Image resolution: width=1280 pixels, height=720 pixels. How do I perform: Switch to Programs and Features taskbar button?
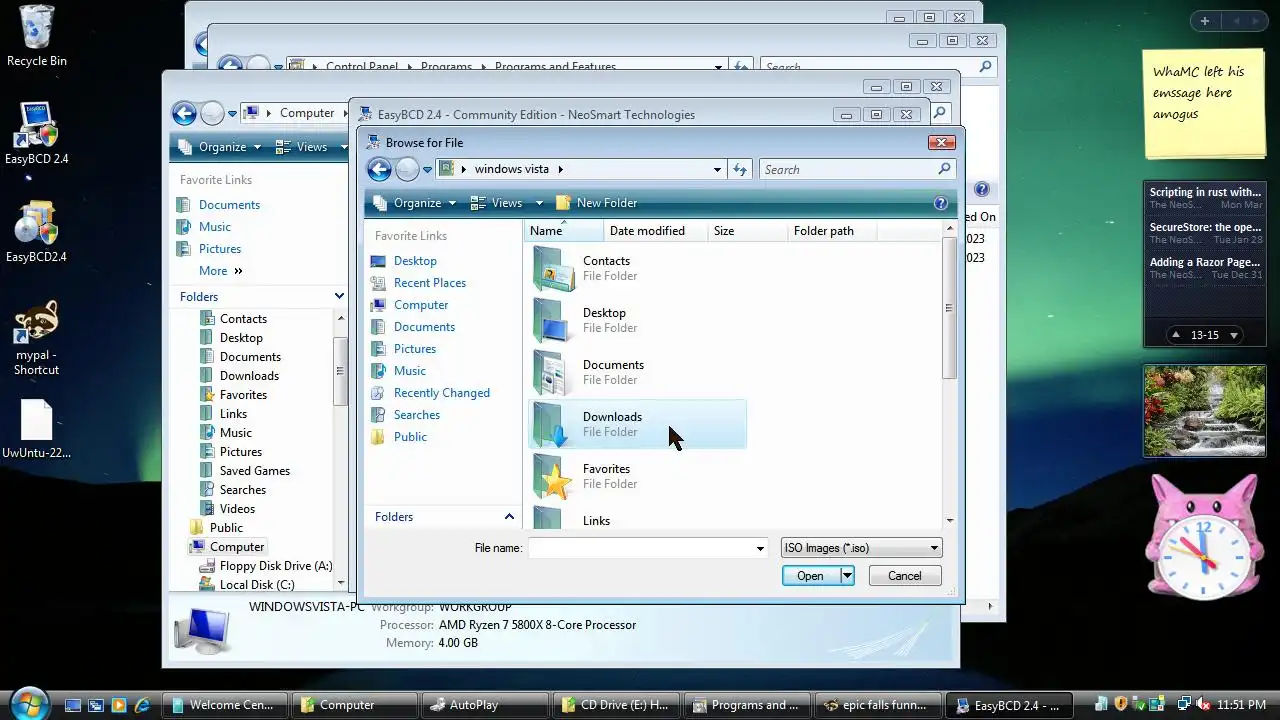tap(747, 705)
